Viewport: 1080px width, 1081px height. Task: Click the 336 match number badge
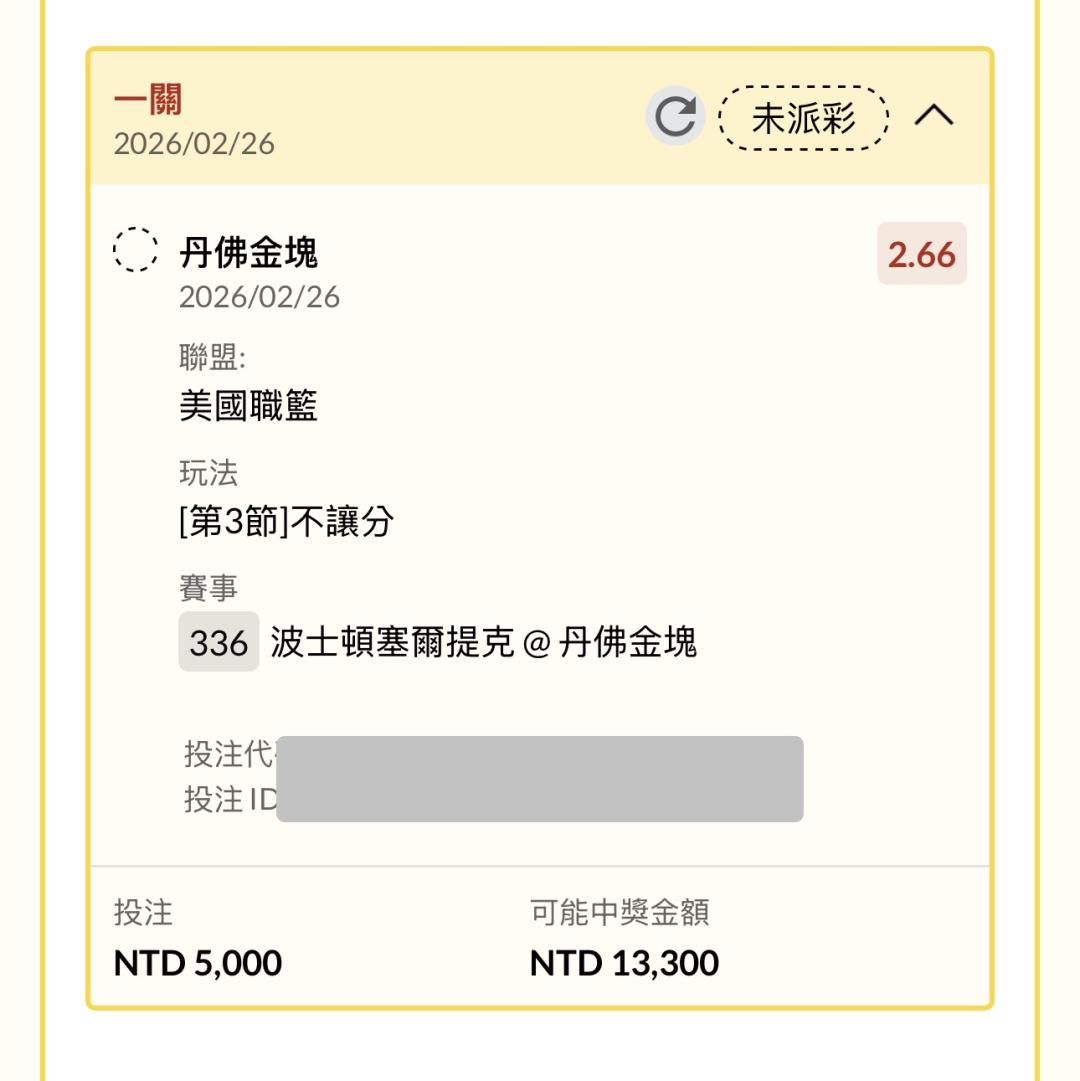[218, 642]
